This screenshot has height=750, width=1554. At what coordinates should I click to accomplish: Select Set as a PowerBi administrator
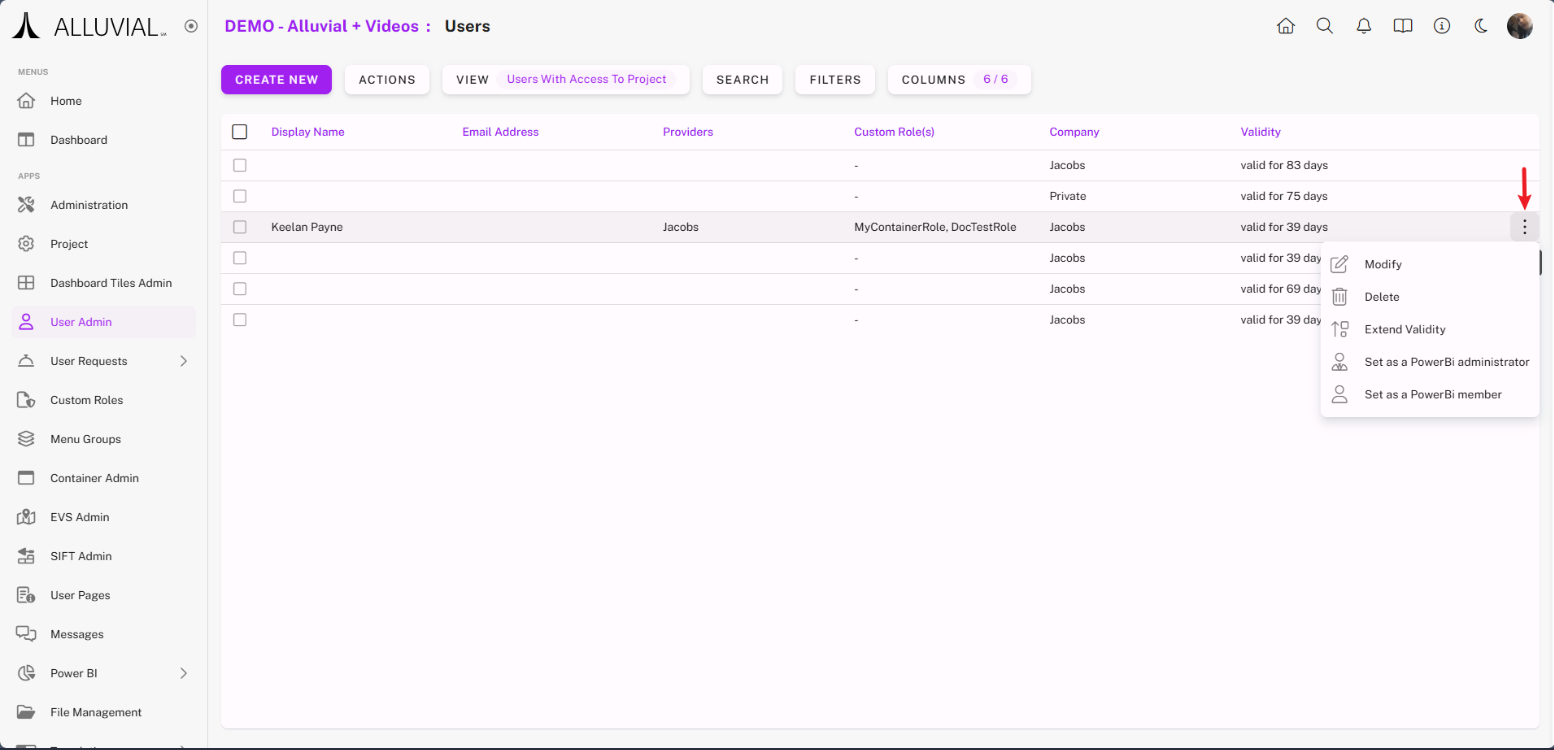(1446, 362)
